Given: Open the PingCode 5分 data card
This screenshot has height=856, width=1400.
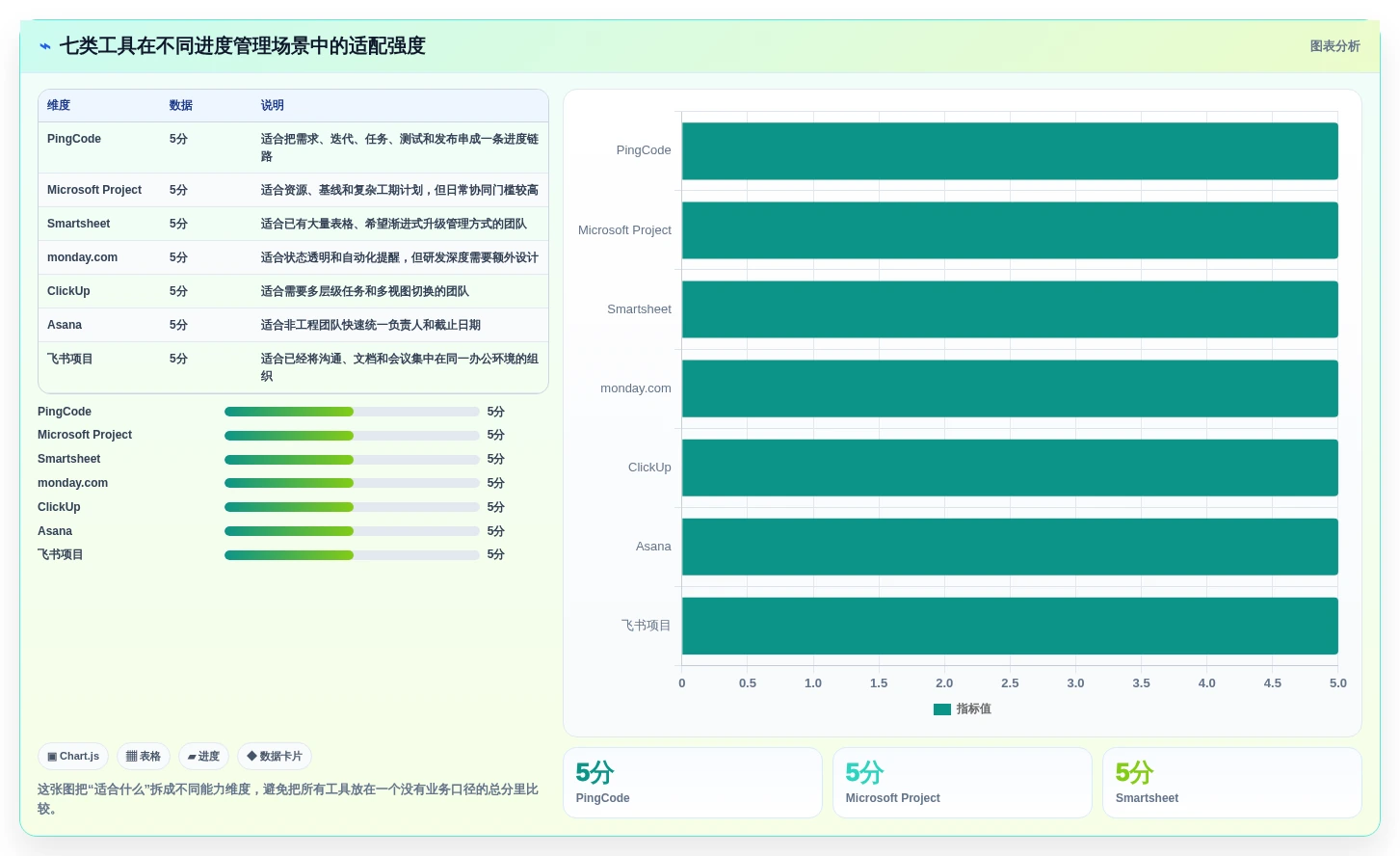Looking at the screenshot, I should 693,783.
